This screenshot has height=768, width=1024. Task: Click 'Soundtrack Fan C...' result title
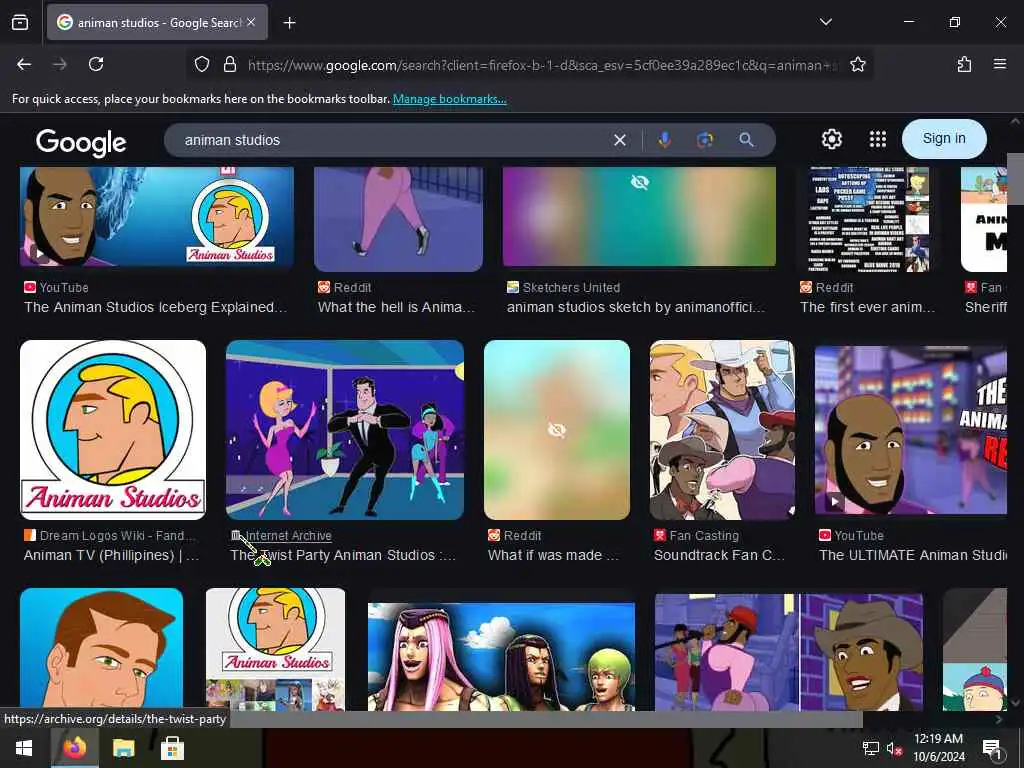coord(719,555)
